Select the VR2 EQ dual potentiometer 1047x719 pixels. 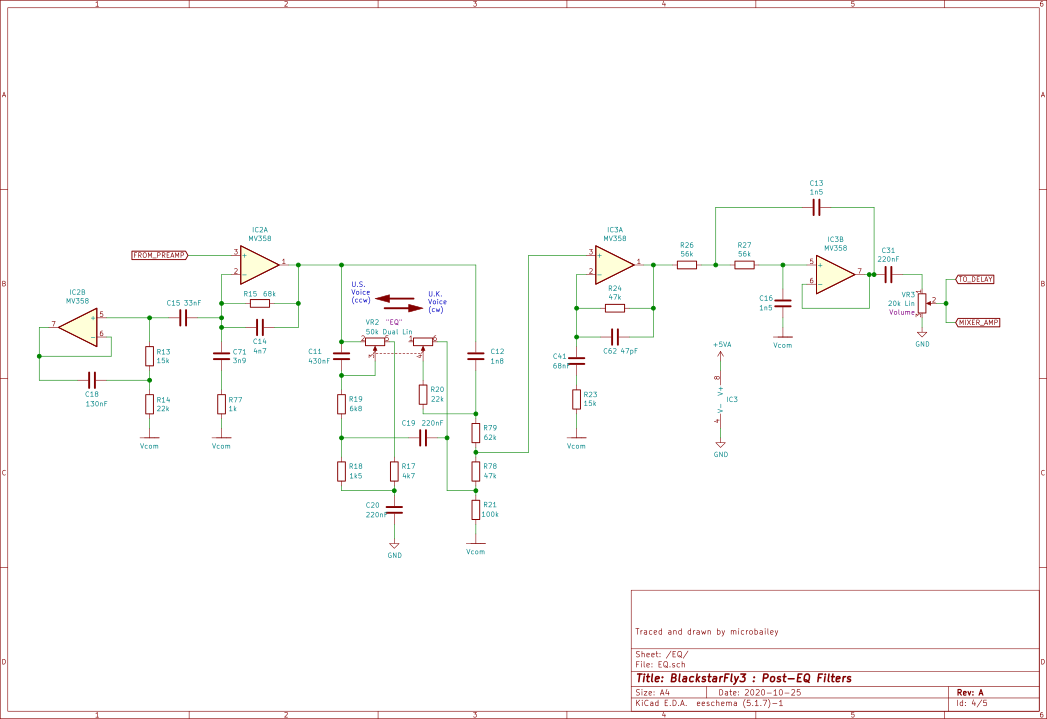point(376,341)
